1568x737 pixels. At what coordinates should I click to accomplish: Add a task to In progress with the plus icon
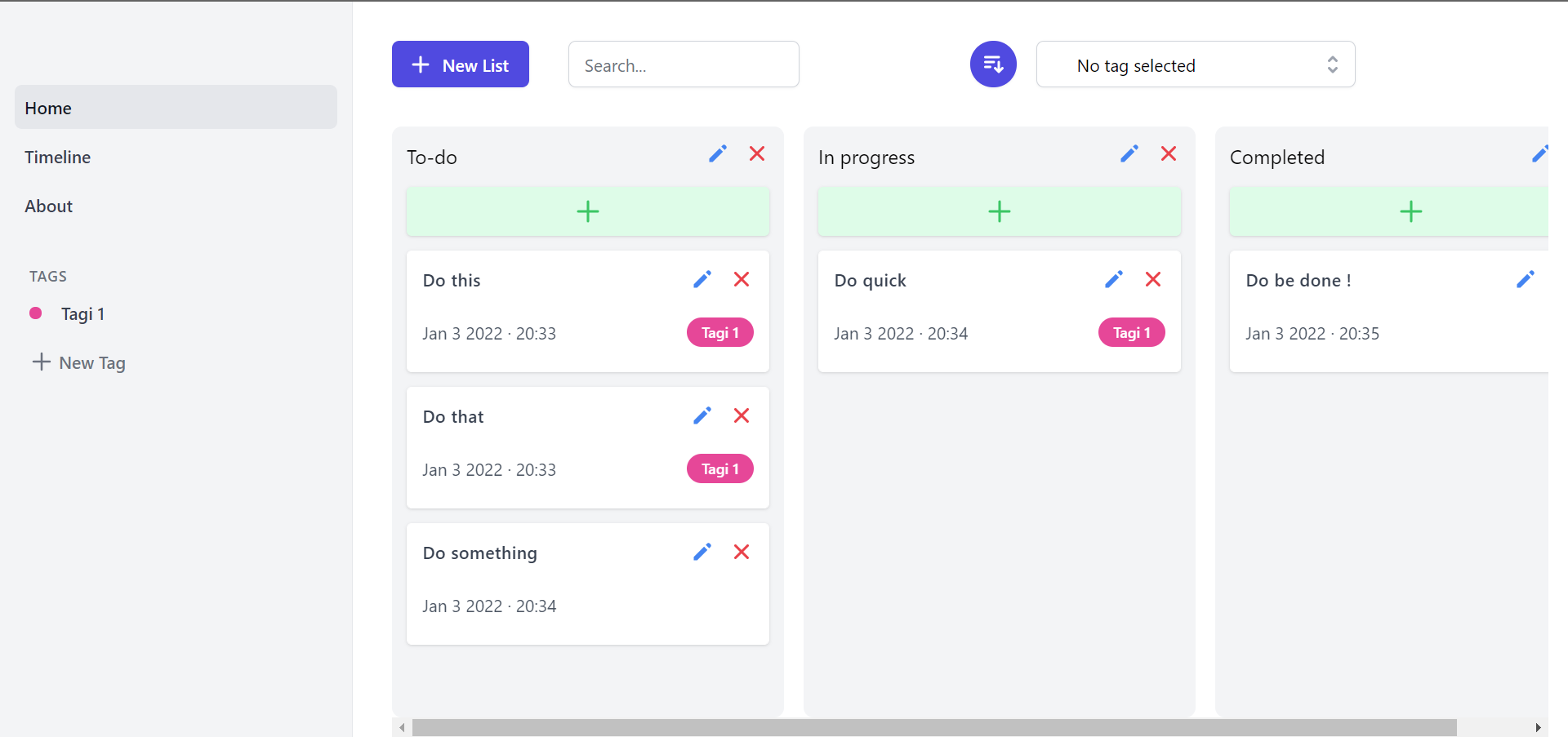[x=999, y=211]
